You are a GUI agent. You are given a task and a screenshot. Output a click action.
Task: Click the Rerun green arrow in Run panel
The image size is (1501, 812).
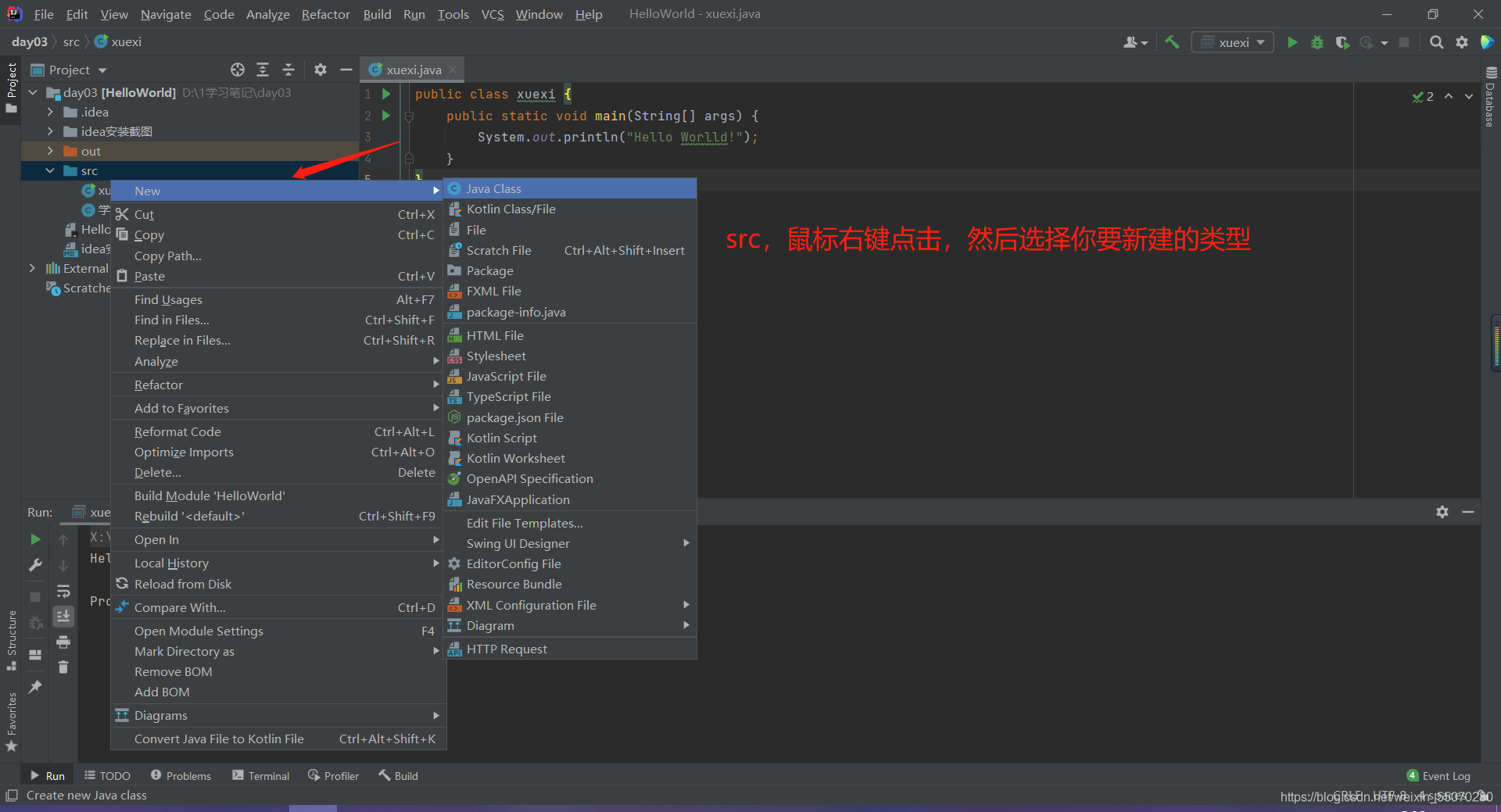[x=35, y=539]
